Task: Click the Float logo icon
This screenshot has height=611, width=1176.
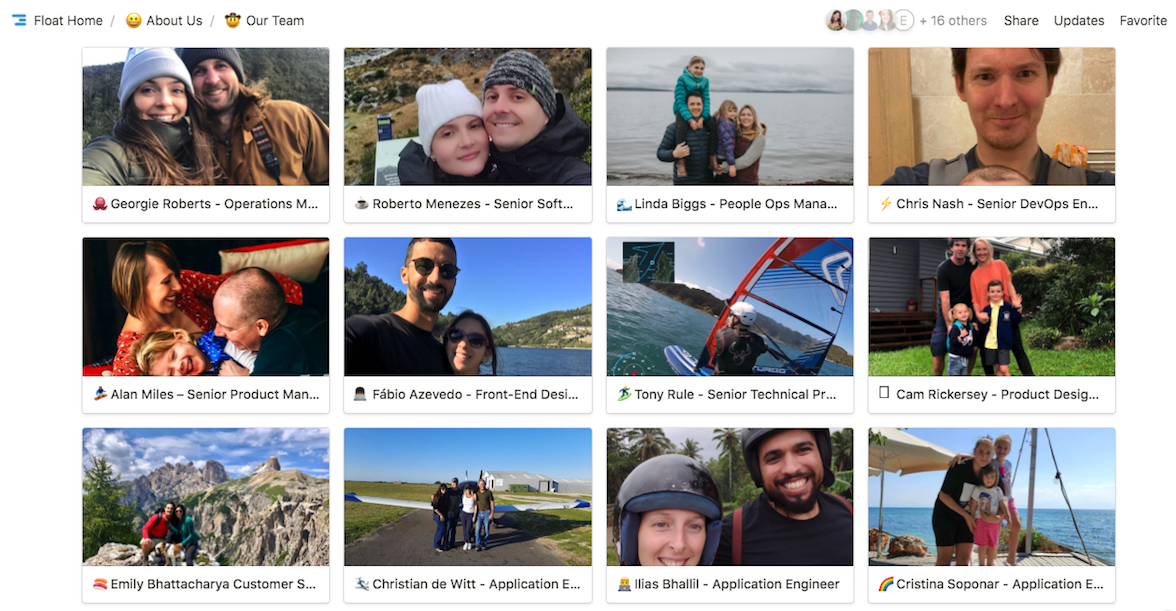Action: point(19,20)
